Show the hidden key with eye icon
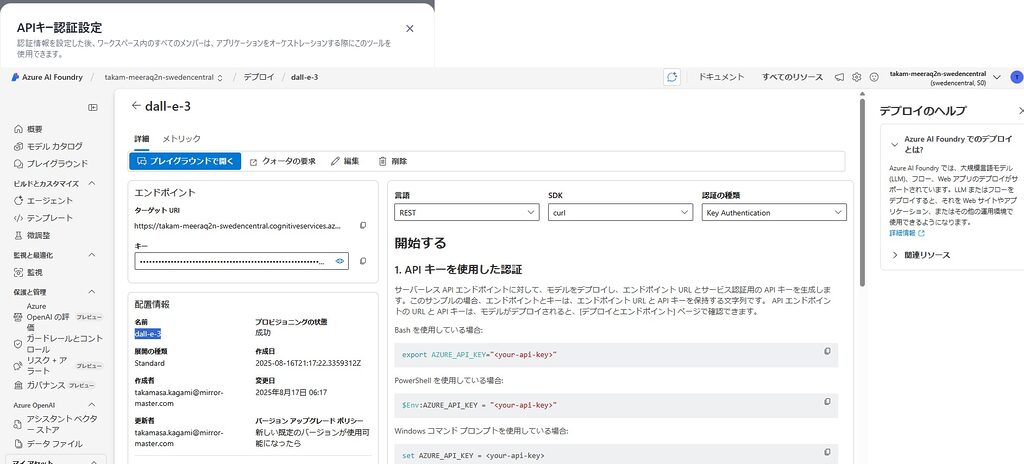1024x464 pixels. [340, 261]
